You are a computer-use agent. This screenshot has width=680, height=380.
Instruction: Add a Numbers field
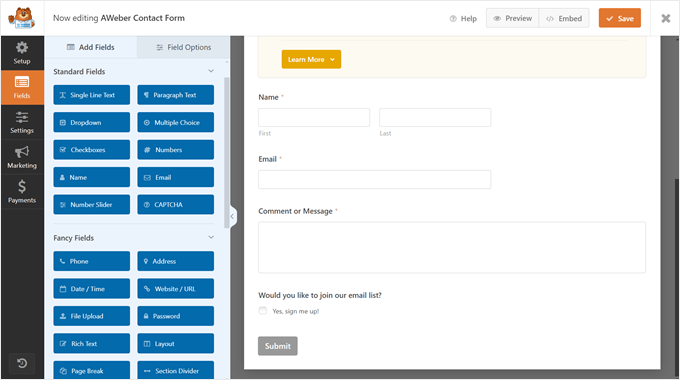[x=176, y=150]
